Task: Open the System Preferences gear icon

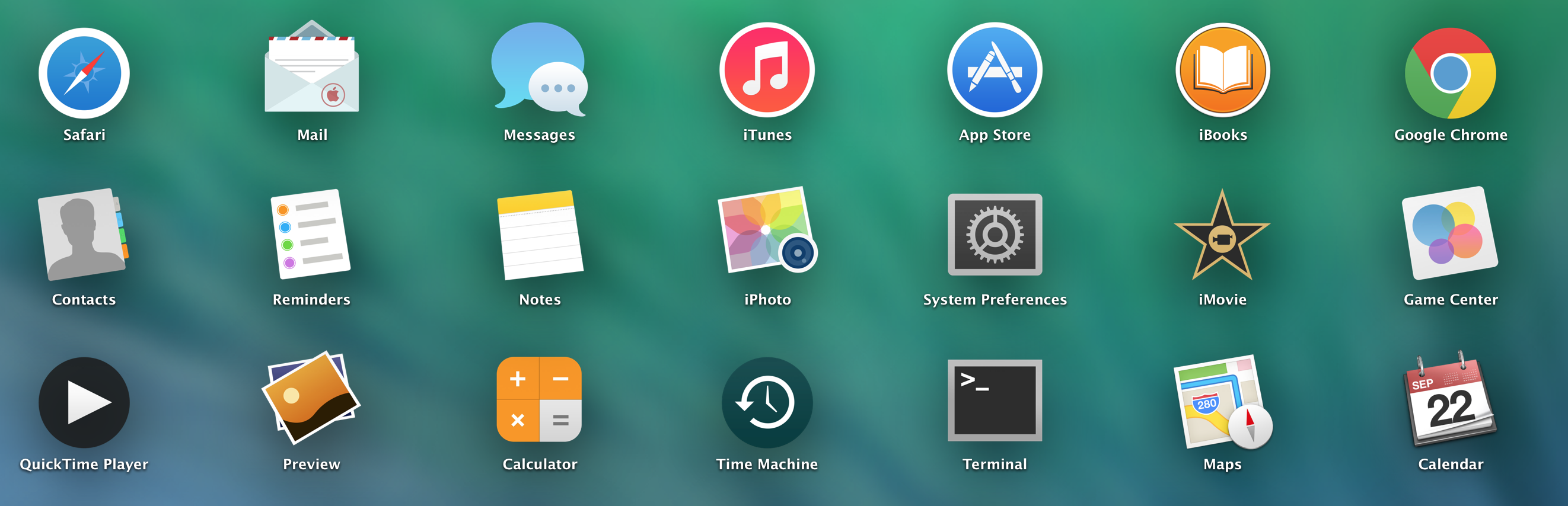Action: point(995,235)
